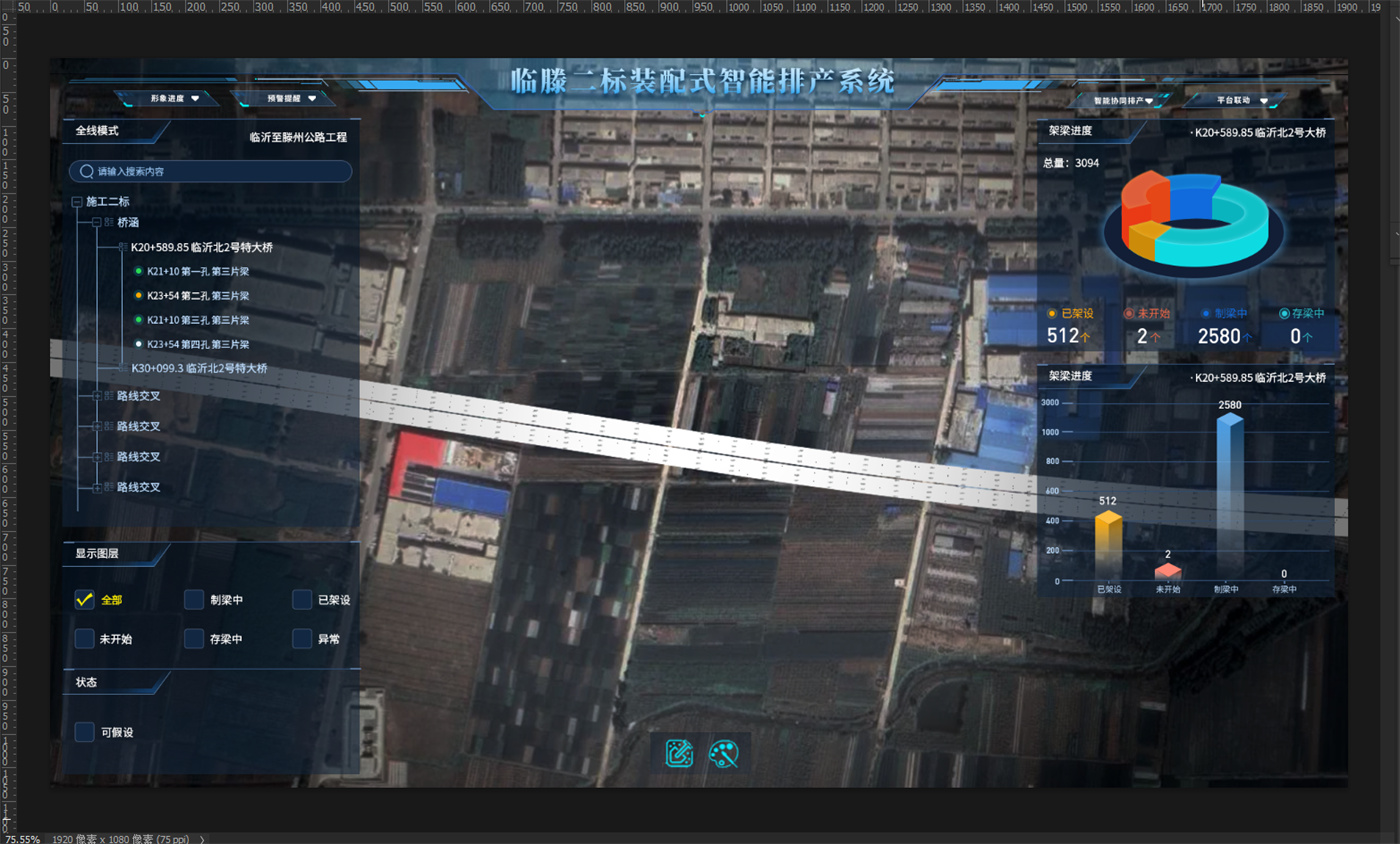Click the list icon beside 桥涵

coord(109,223)
